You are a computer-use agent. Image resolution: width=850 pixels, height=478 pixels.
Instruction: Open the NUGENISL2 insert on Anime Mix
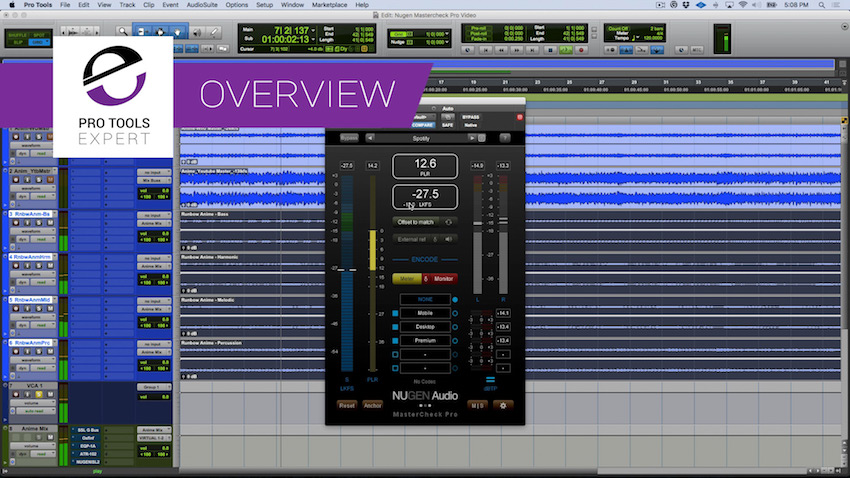[87, 462]
